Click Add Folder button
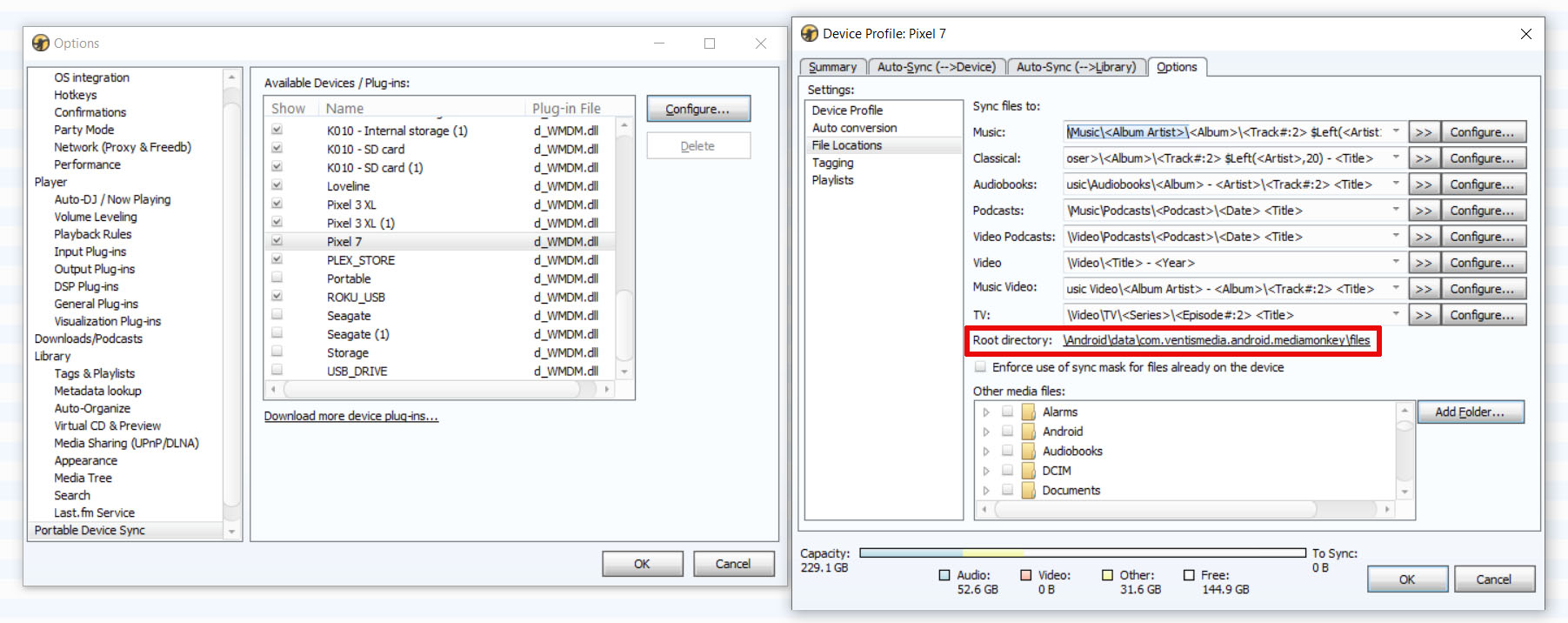Image resolution: width=1568 pixels, height=623 pixels. [x=1471, y=412]
